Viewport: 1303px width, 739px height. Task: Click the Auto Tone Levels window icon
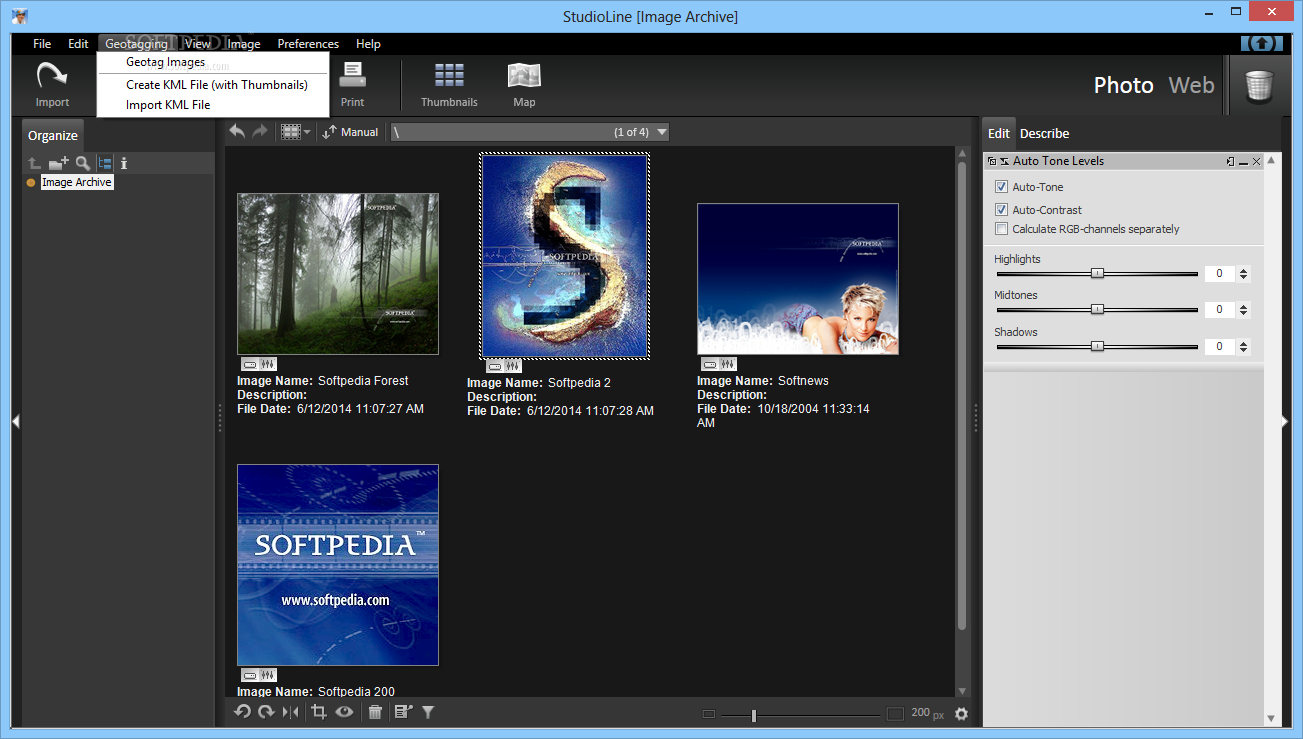pyautogui.click(x=991, y=161)
